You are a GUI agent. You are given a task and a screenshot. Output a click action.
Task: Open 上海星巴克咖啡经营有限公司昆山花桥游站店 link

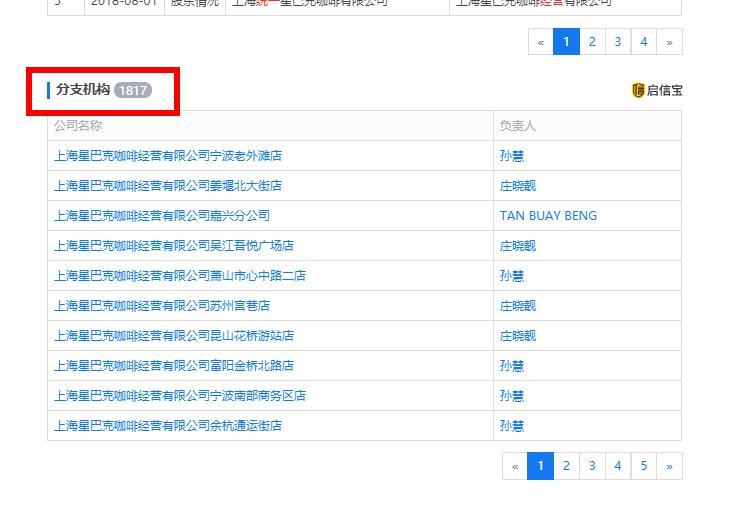(174, 336)
